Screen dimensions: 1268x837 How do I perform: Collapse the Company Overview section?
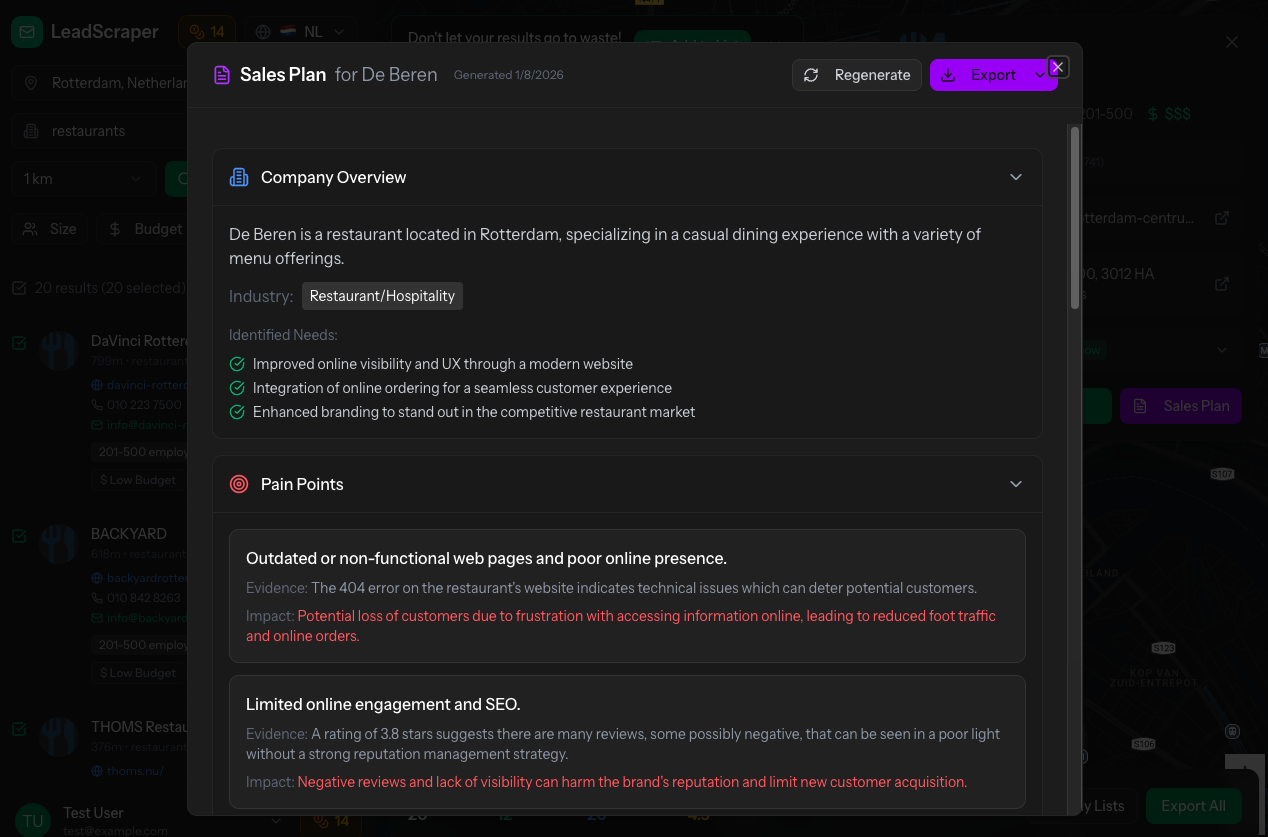(1016, 177)
